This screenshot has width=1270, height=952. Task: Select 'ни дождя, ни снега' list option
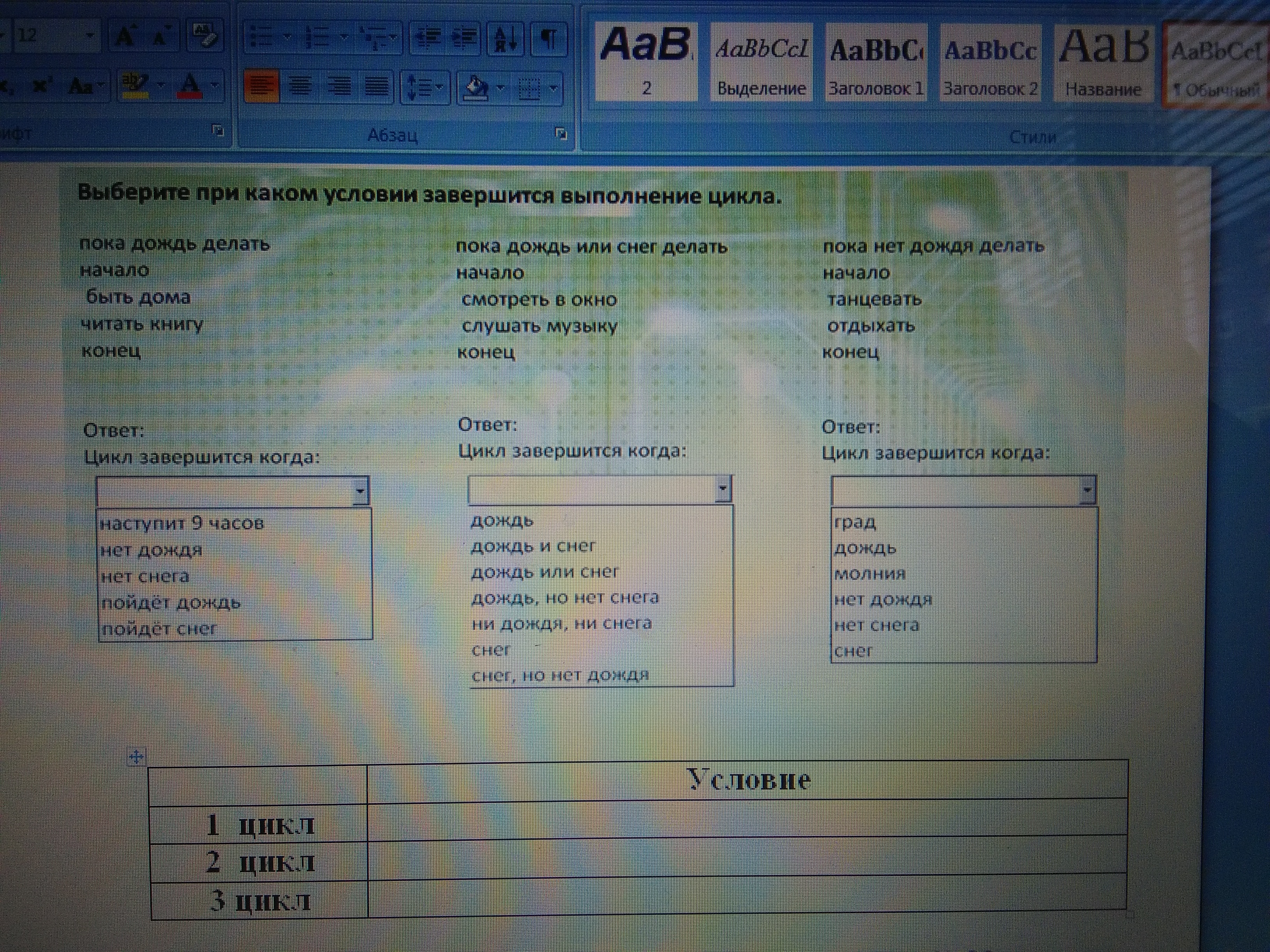561,624
